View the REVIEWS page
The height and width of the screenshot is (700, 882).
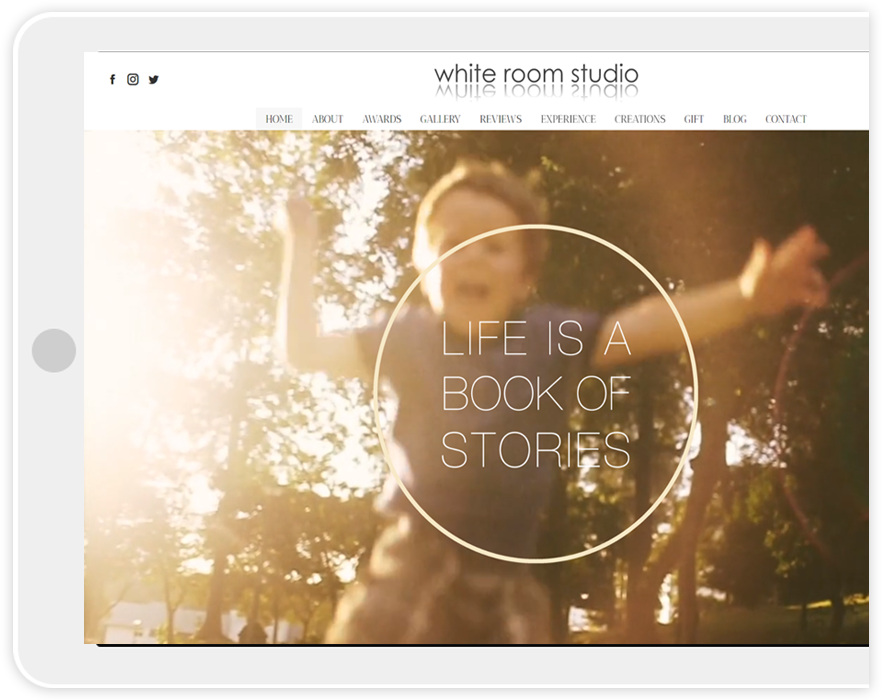(x=501, y=119)
